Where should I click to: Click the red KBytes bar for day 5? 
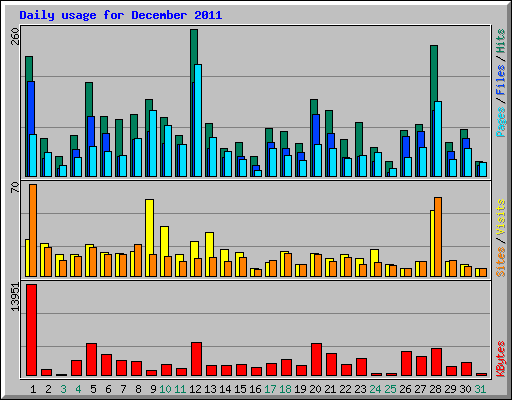[92, 360]
